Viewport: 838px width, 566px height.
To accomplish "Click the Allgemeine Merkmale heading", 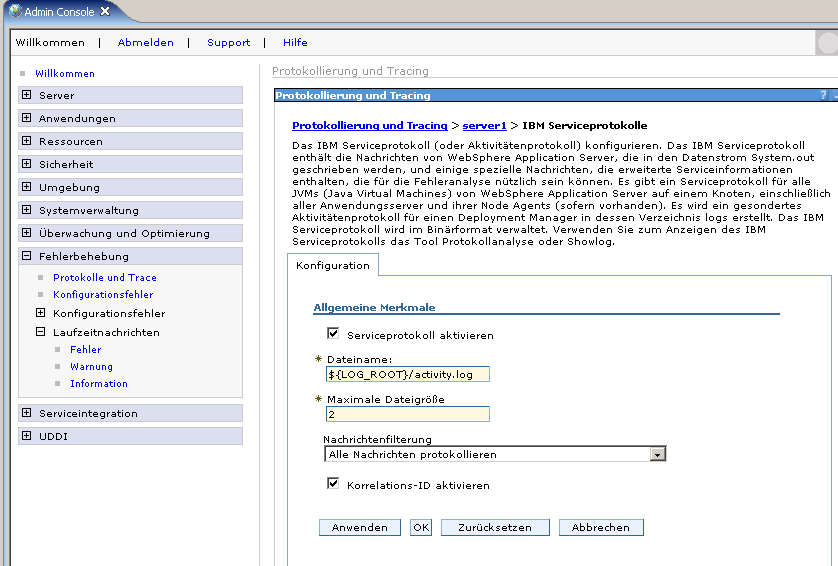I will click(x=374, y=307).
